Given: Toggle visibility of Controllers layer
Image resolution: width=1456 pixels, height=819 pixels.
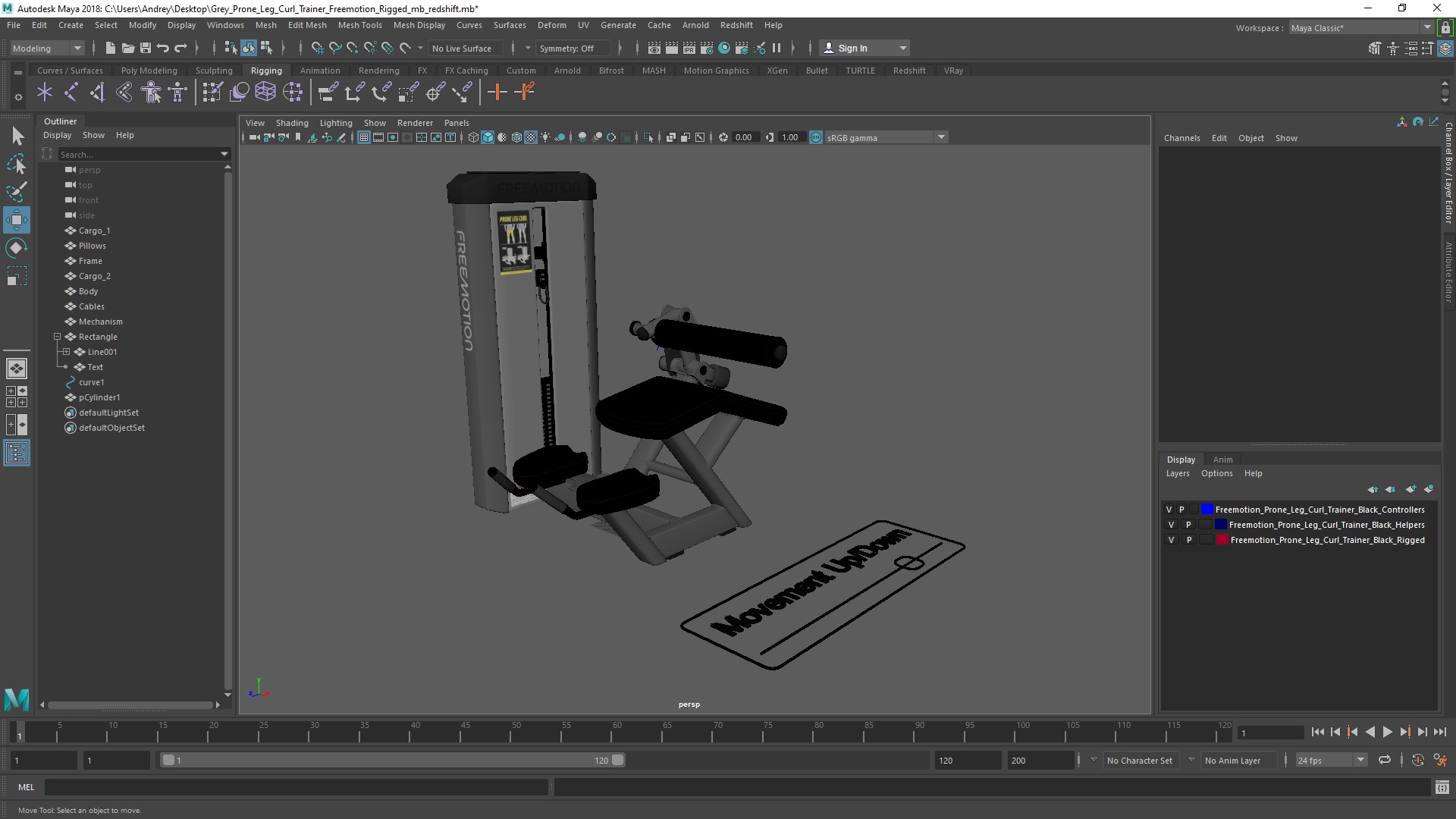Looking at the screenshot, I should pyautogui.click(x=1169, y=510).
